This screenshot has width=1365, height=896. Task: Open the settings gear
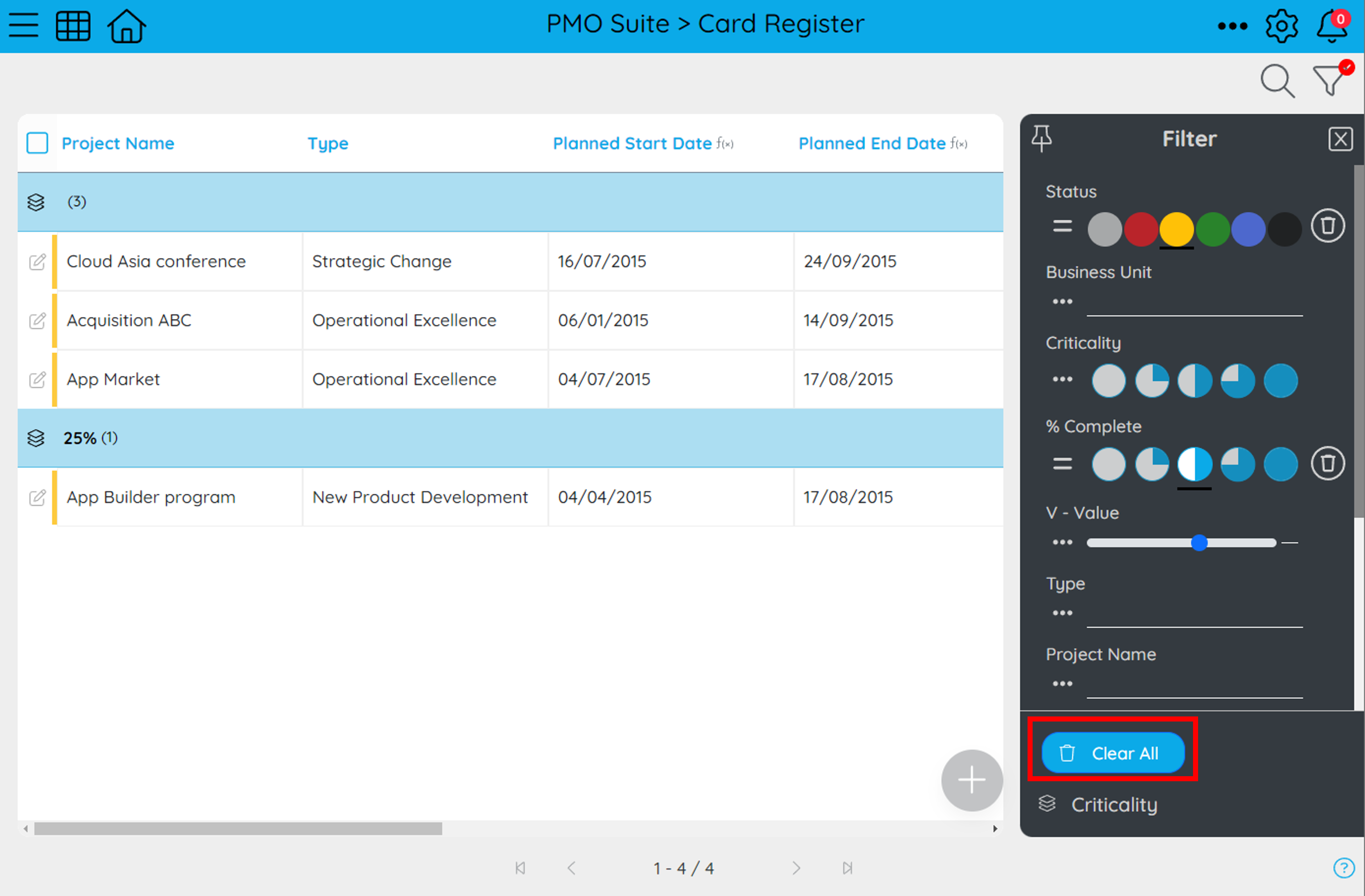coord(1281,26)
